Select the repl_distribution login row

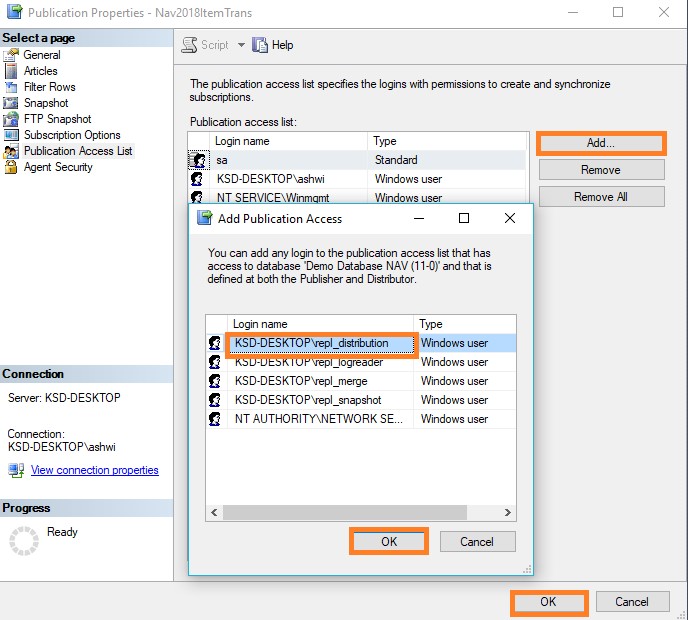pos(321,343)
